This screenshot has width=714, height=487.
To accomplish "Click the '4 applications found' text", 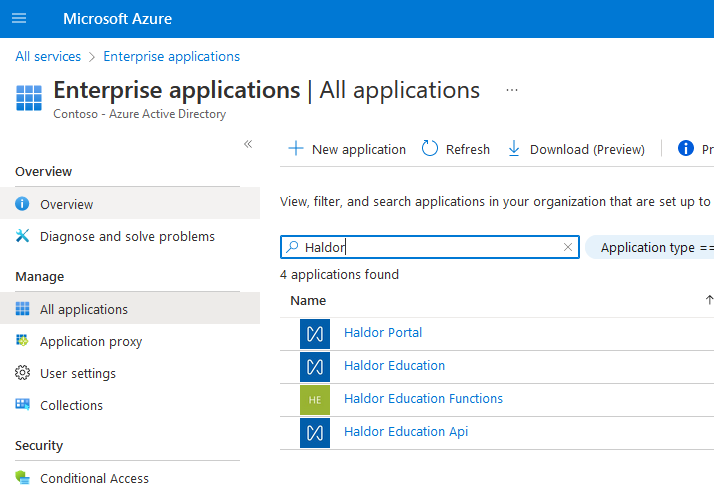I will [339, 274].
